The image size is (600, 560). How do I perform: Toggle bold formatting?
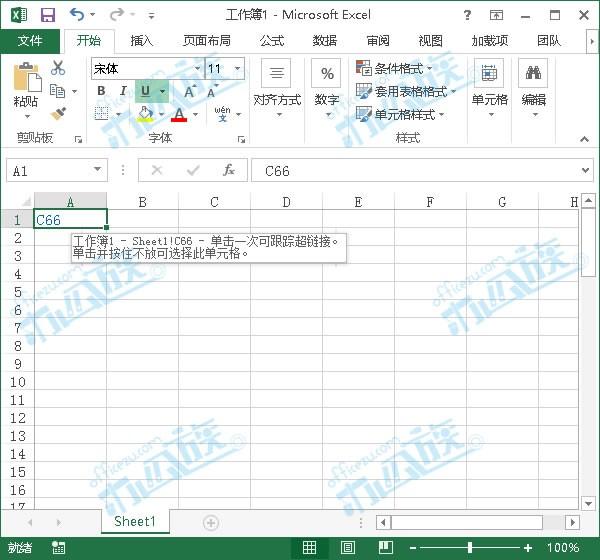click(x=101, y=91)
